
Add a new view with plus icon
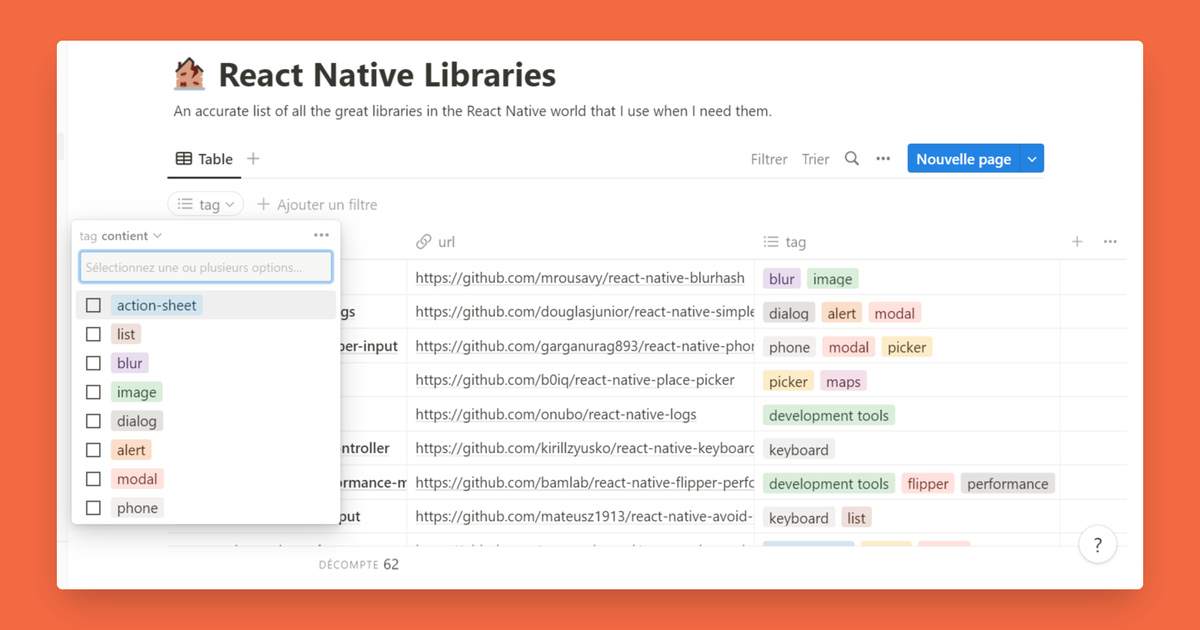253,159
